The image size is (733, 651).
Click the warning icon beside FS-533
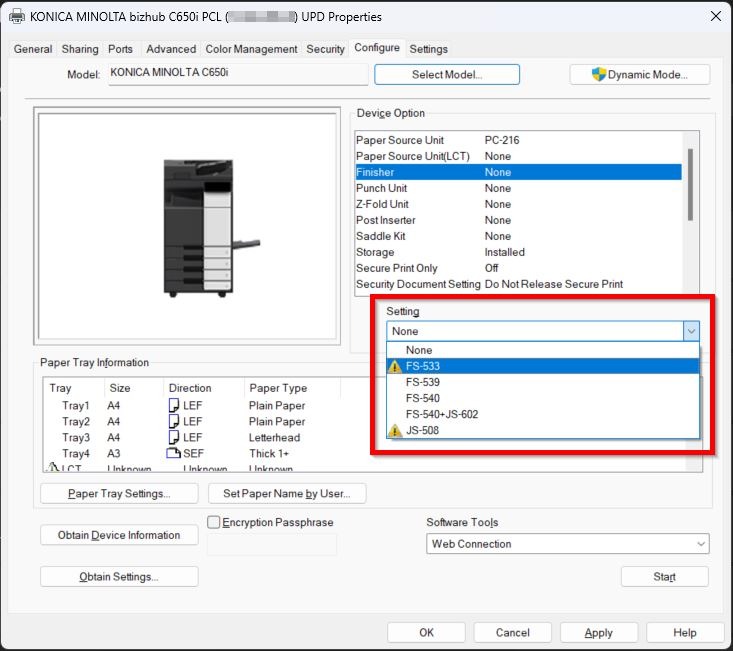pos(395,366)
